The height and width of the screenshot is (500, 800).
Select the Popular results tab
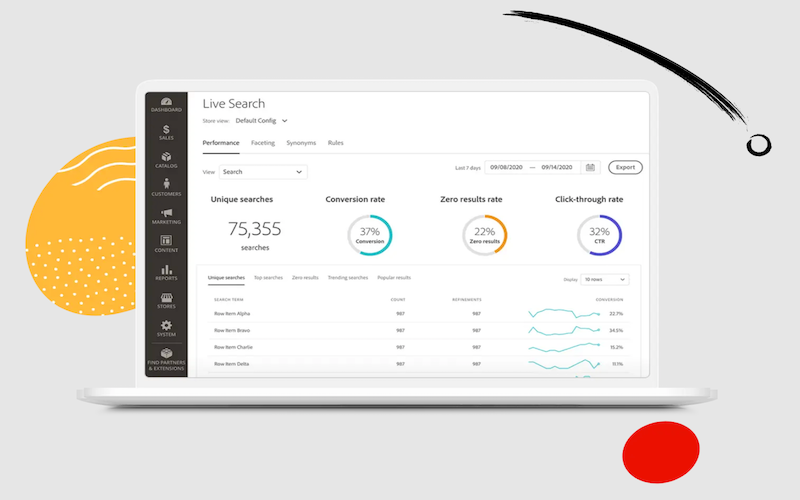pos(394,278)
